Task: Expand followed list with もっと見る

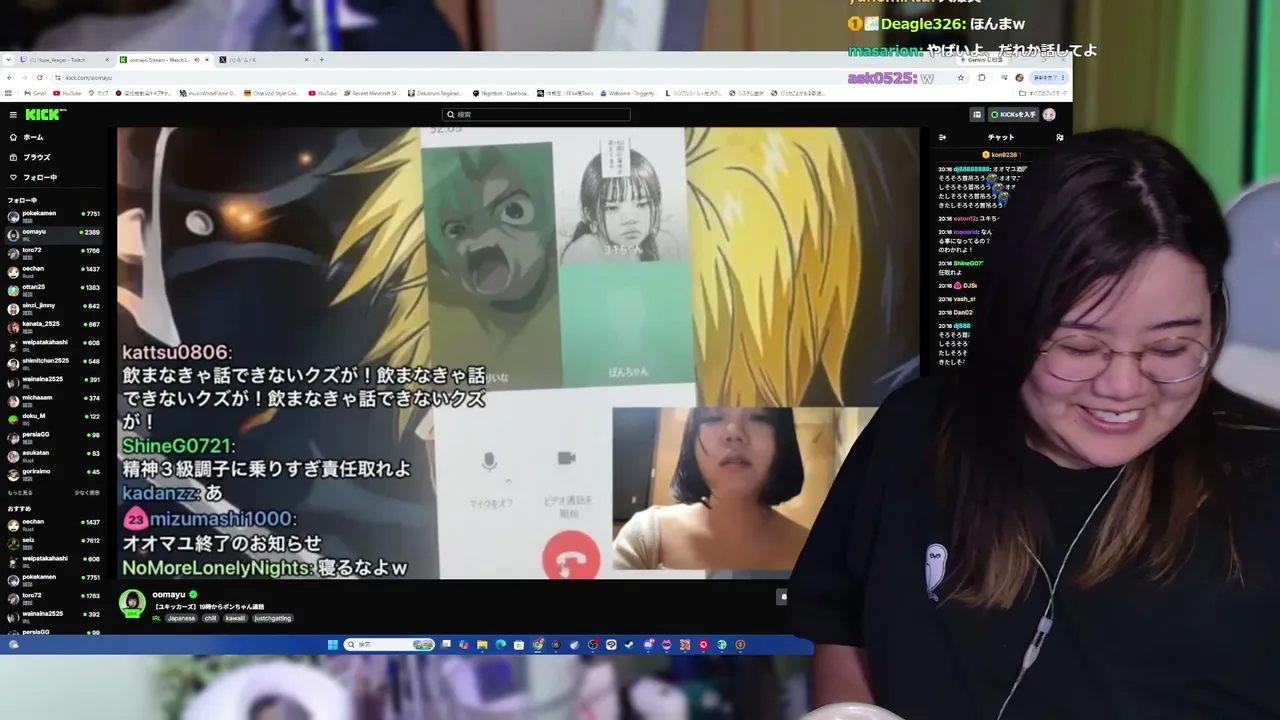Action: 20,493
